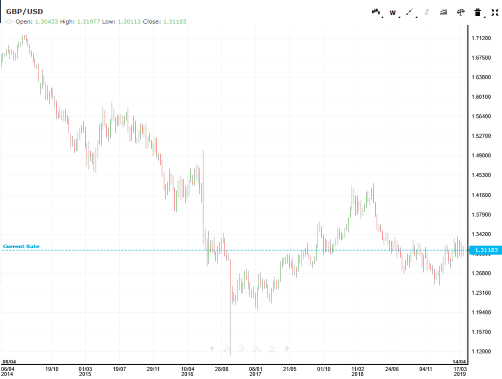
Task: Click the 21/05 date label
Action: coord(289,369)
